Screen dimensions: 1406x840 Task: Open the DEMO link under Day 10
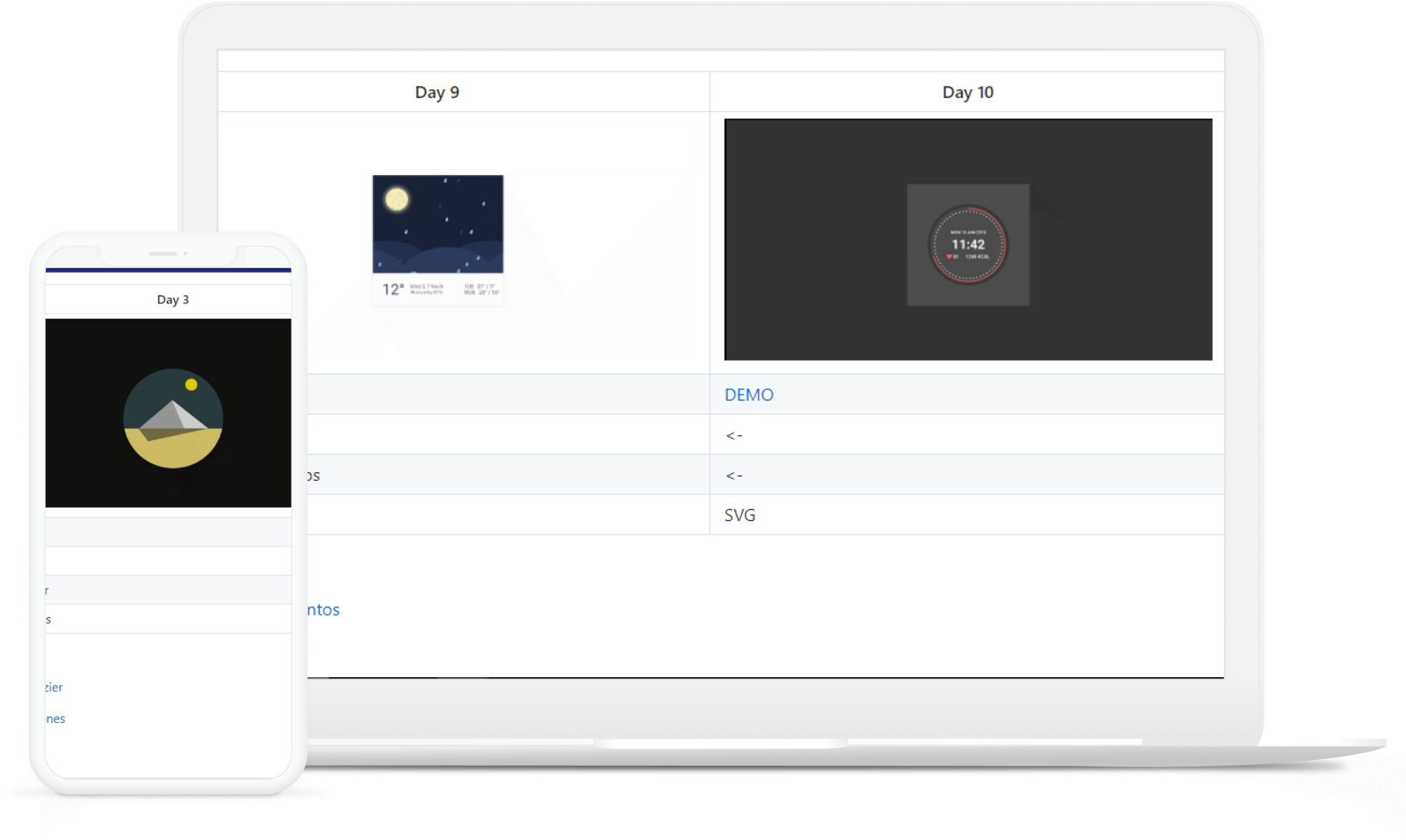(x=749, y=395)
